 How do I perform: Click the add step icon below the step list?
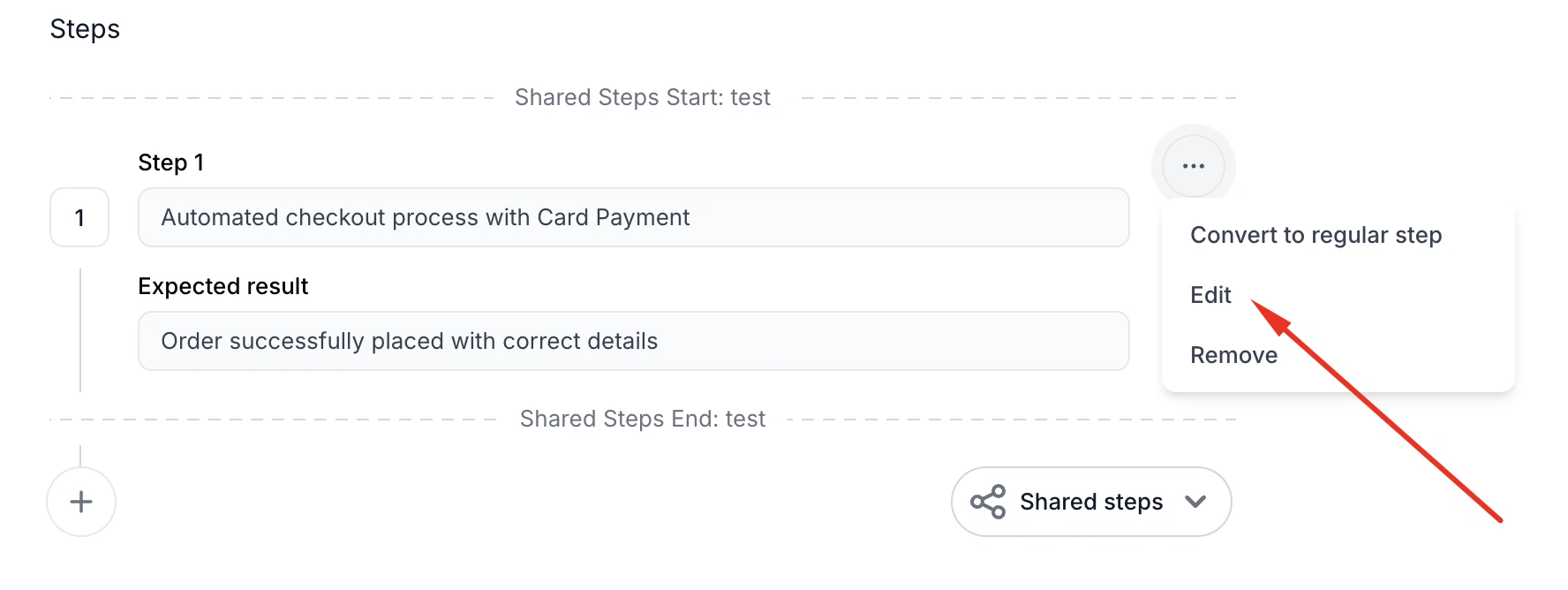coord(80,501)
